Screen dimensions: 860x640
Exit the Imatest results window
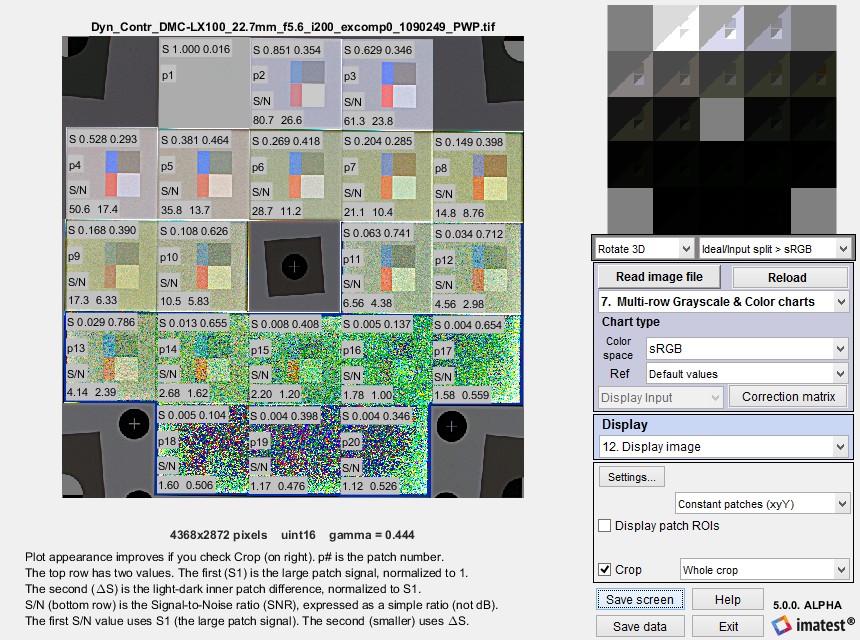(x=728, y=625)
